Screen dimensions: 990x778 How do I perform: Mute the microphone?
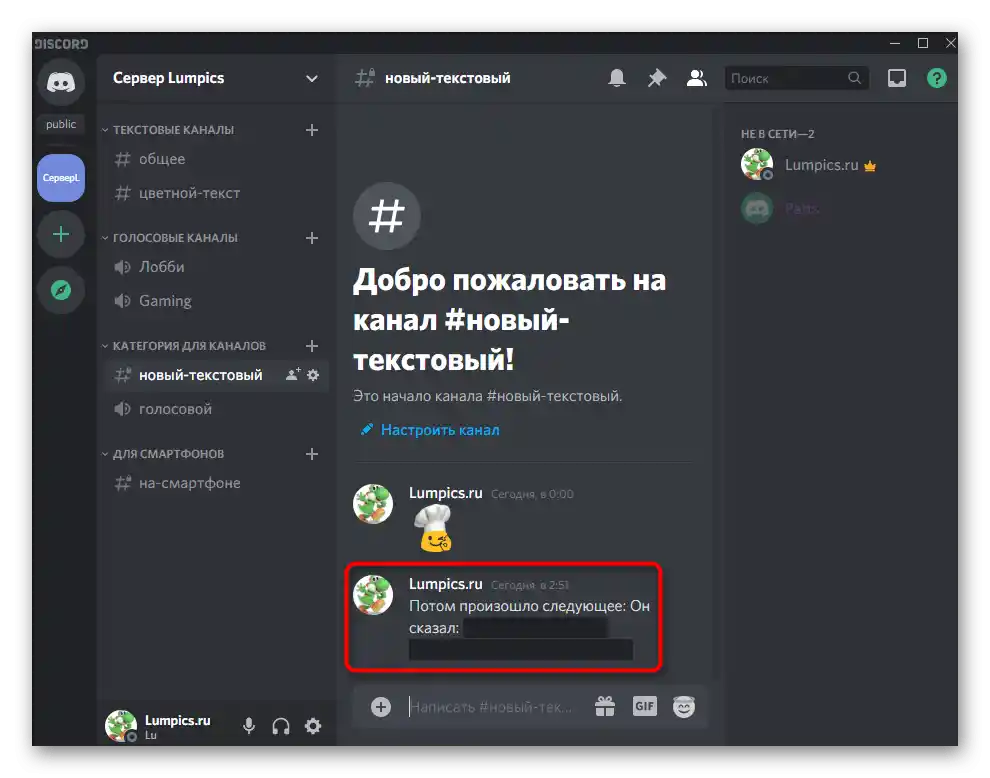click(249, 726)
